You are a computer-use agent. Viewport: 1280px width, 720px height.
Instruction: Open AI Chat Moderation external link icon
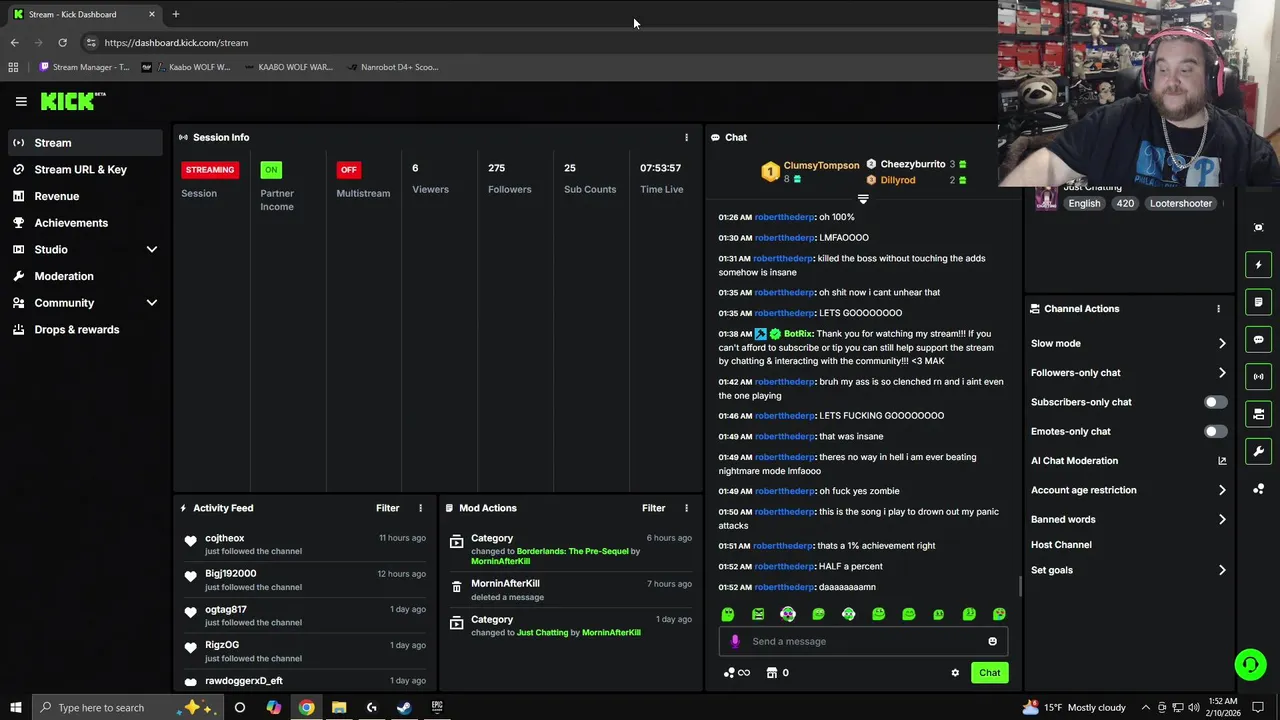click(1222, 461)
